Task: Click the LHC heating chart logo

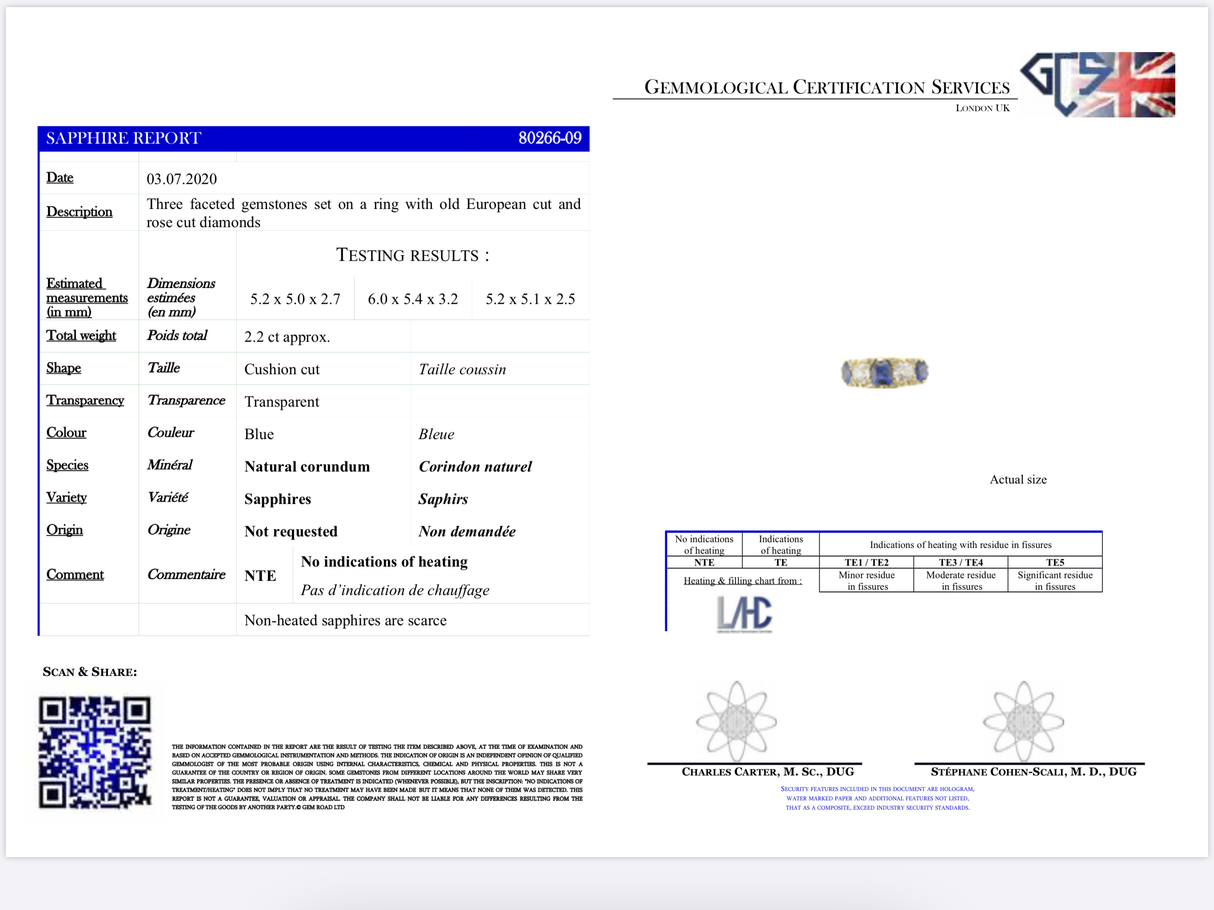Action: [x=744, y=613]
